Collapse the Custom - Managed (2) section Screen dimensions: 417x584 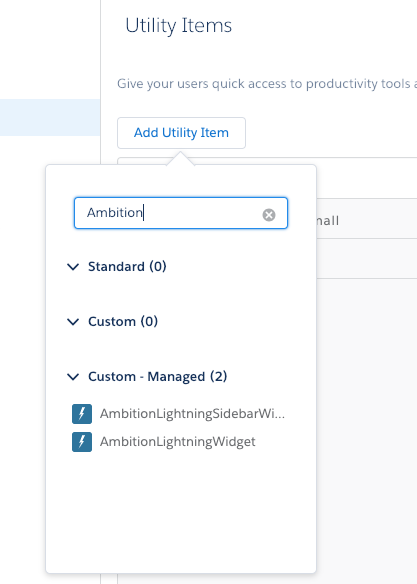(73, 377)
